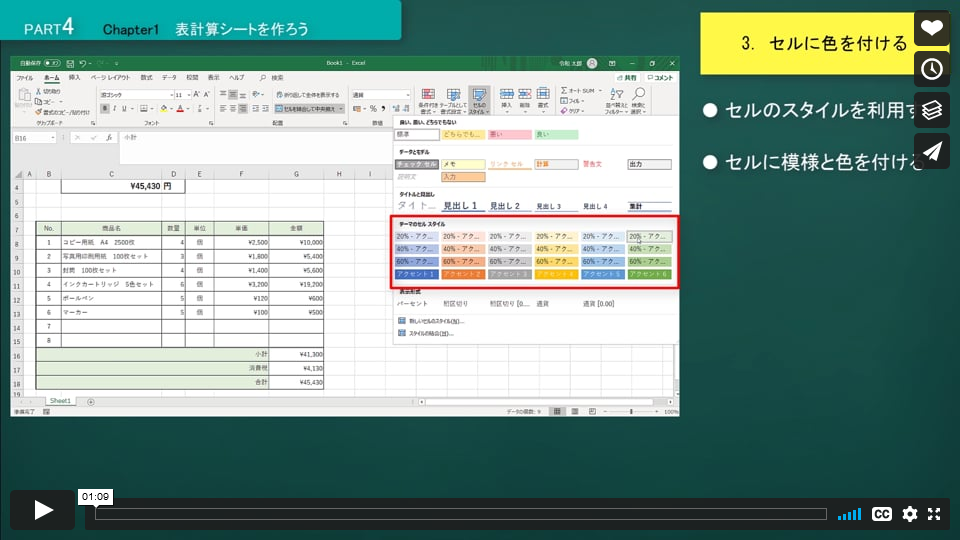This screenshot has height=540, width=960.
Task: Open 挿入 ribbon tab
Action: (74, 78)
